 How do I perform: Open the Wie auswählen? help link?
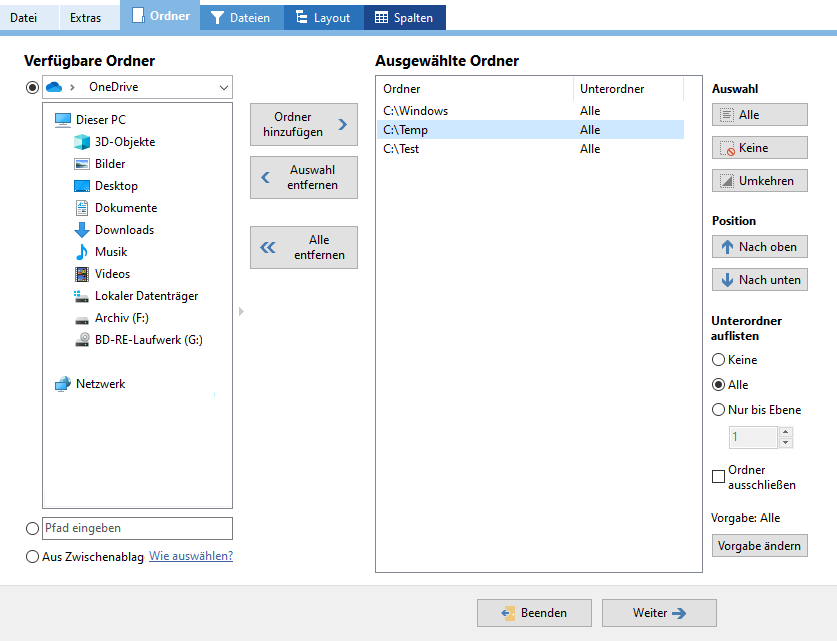tap(191, 556)
